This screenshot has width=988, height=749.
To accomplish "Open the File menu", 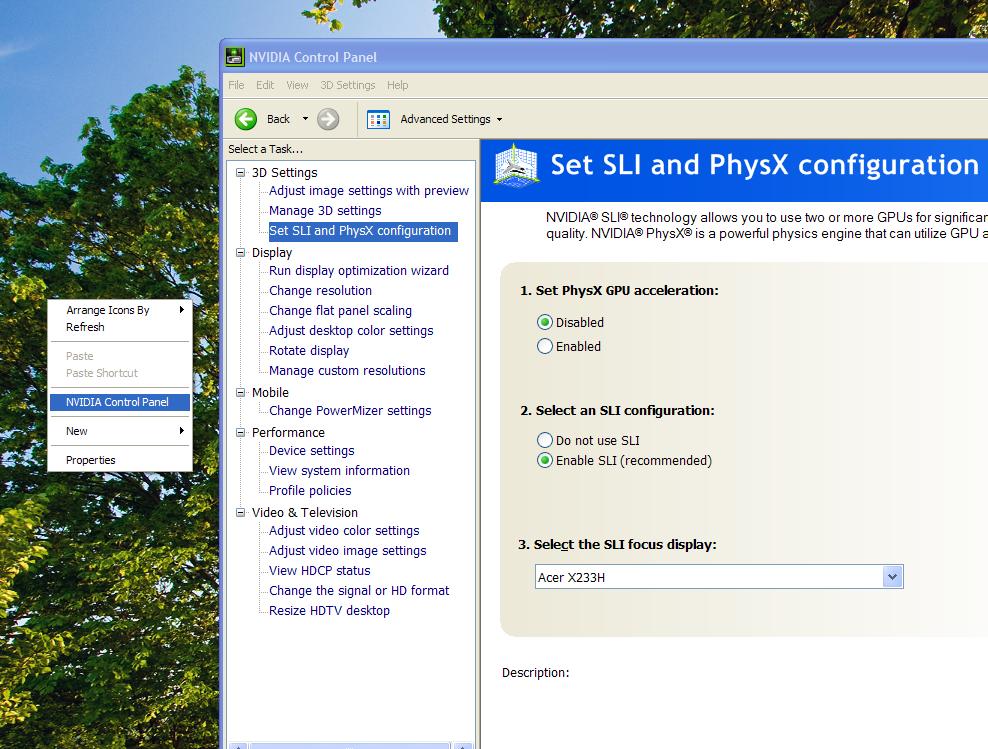I will coord(236,85).
